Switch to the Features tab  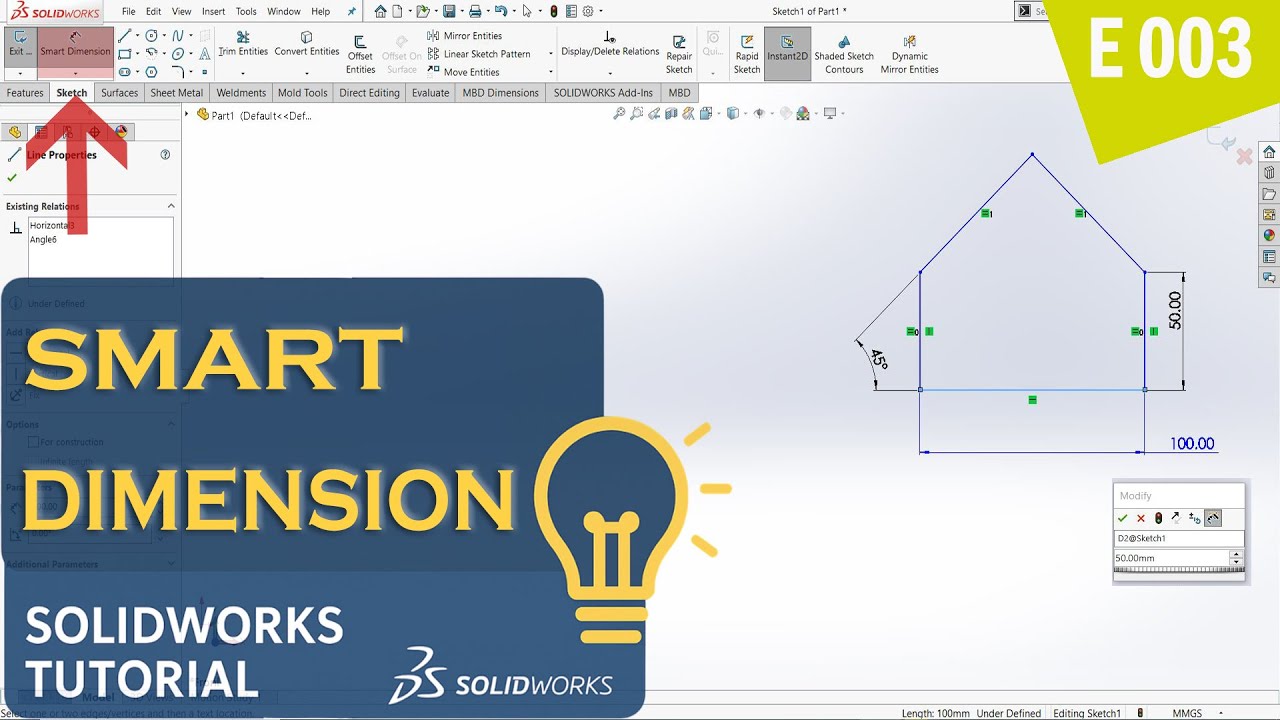pos(25,93)
